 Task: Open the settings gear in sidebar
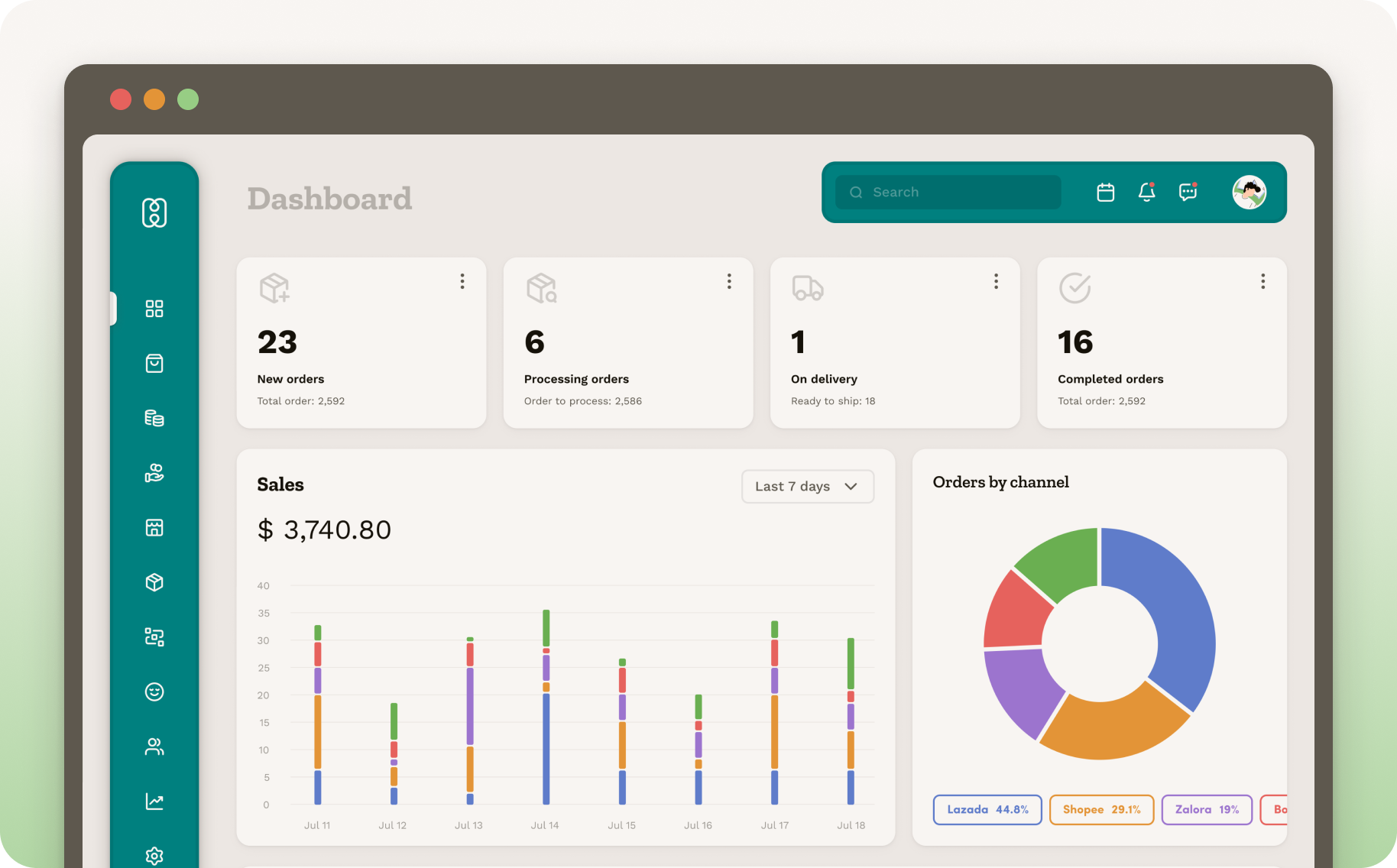click(154, 855)
